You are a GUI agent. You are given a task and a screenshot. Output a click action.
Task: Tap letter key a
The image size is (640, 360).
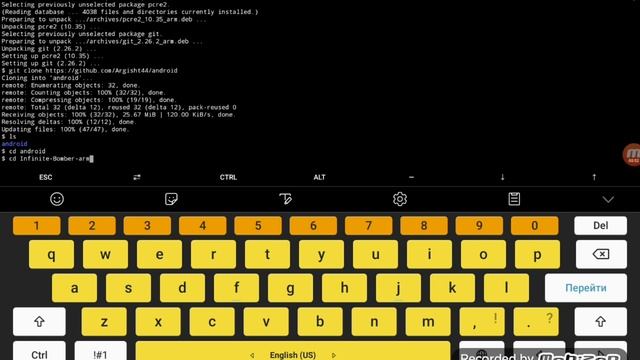click(x=74, y=288)
